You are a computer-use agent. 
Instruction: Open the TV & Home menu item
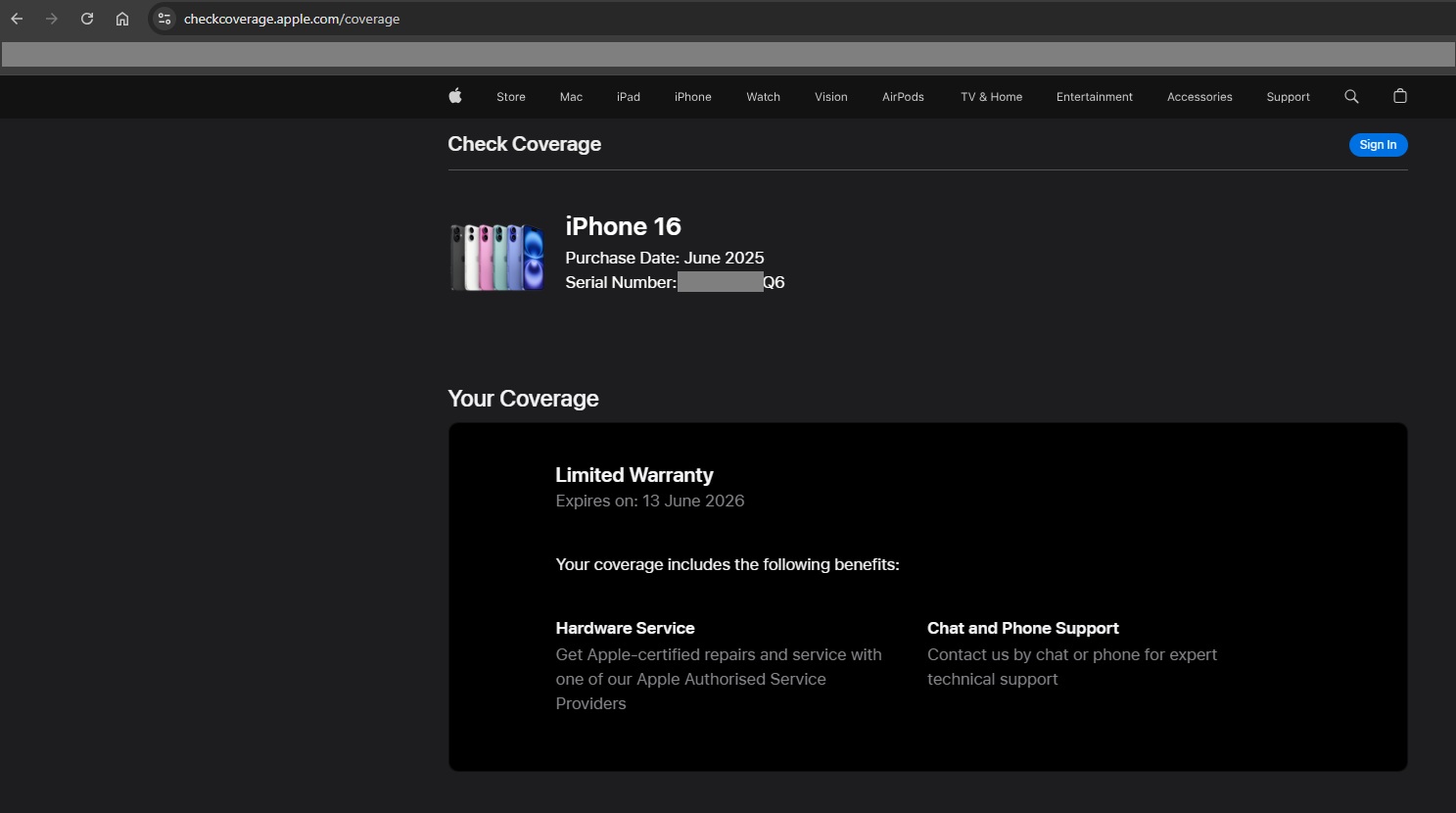992,97
